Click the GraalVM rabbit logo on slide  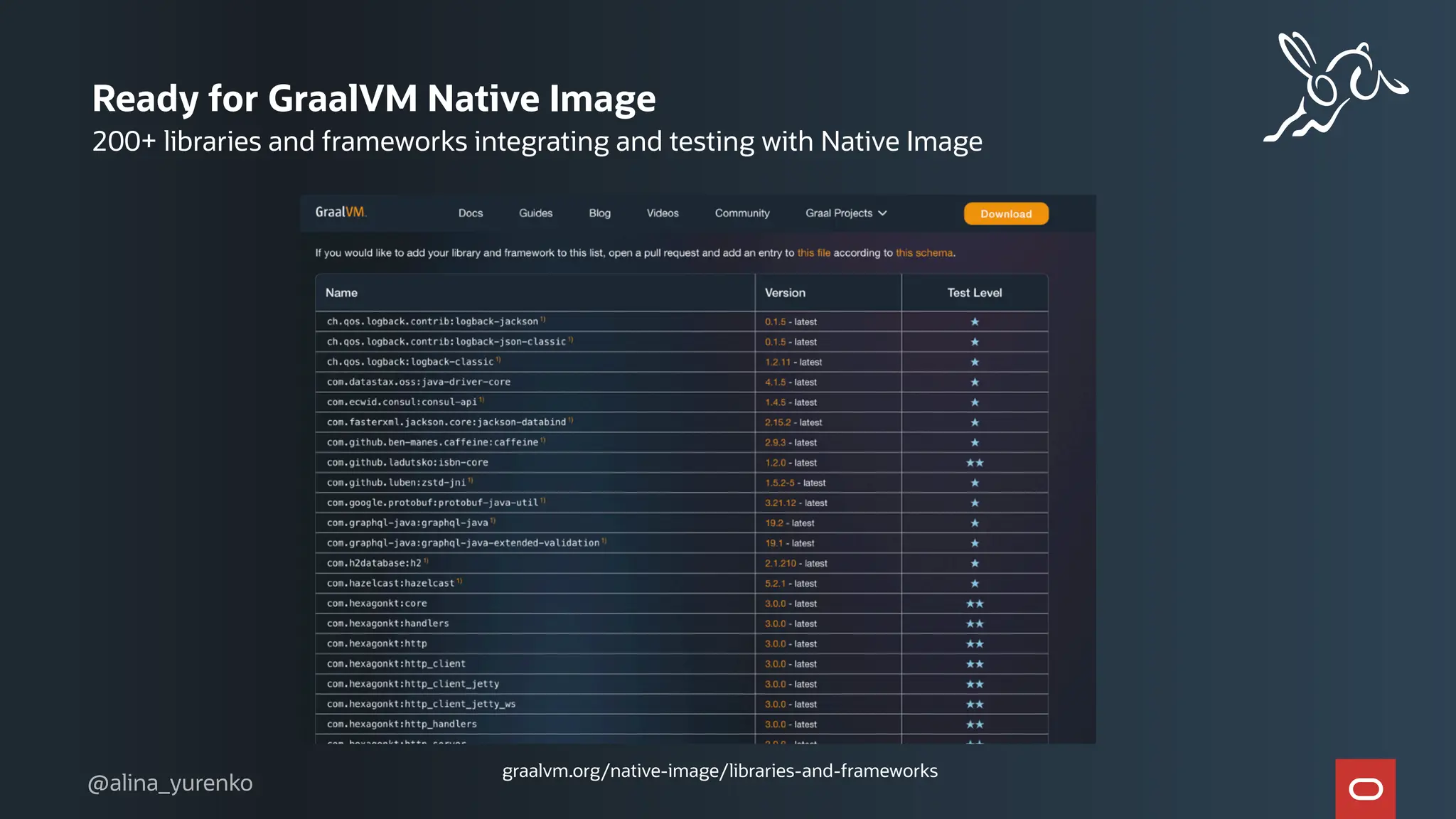coord(1336,87)
